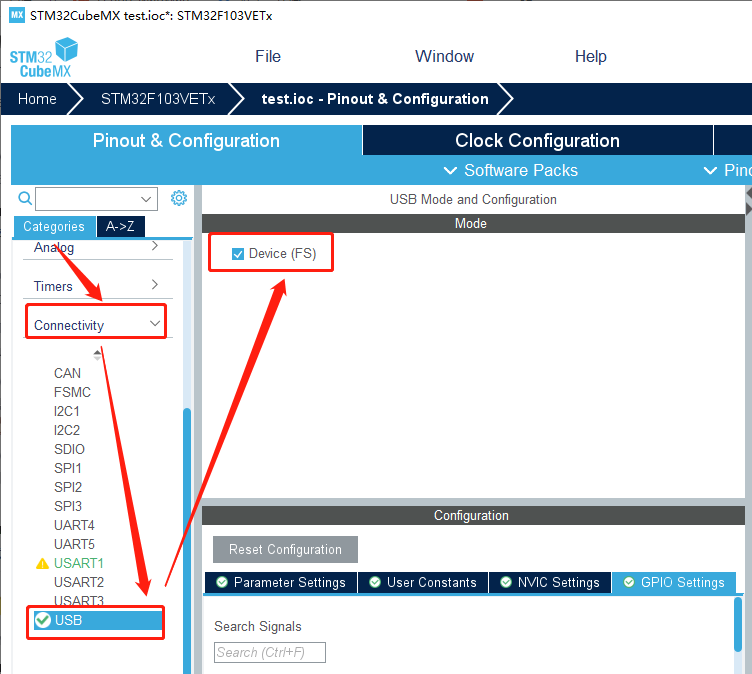
Task: Click the Search Signals input field
Action: (270, 652)
